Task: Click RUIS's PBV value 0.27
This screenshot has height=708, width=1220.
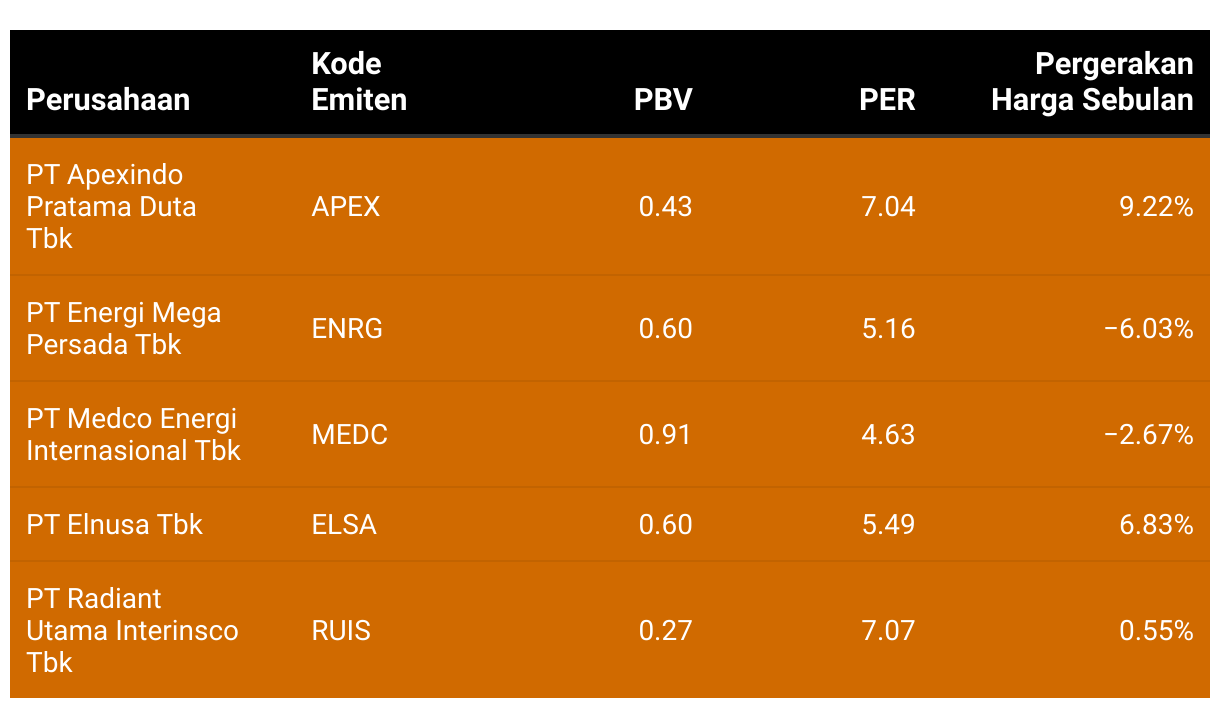Action: click(665, 631)
